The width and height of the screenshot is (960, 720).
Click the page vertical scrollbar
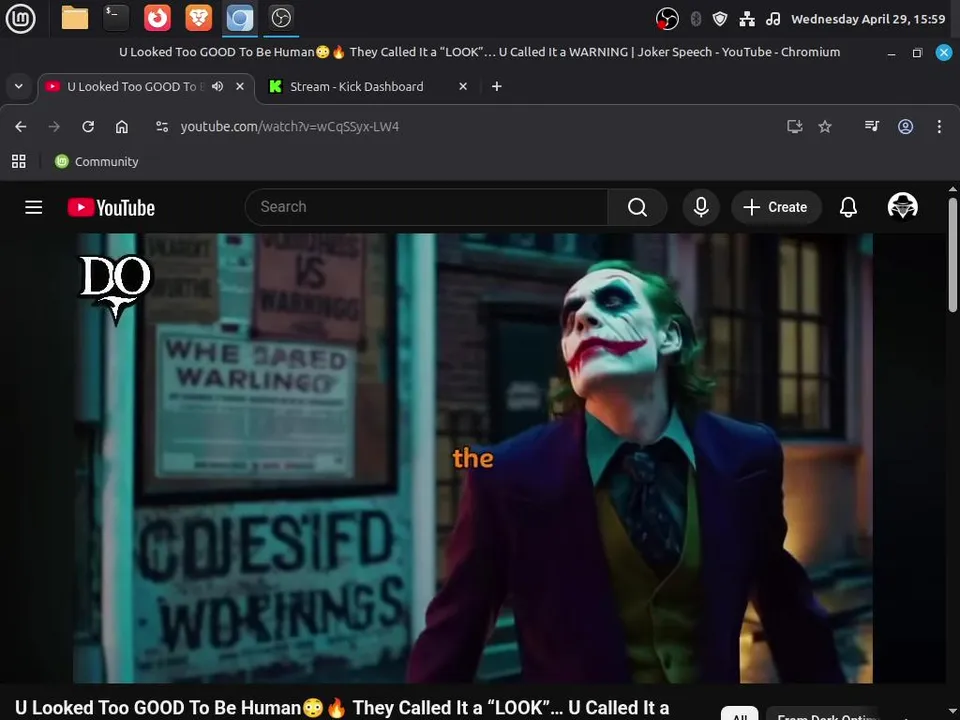pyautogui.click(x=953, y=254)
